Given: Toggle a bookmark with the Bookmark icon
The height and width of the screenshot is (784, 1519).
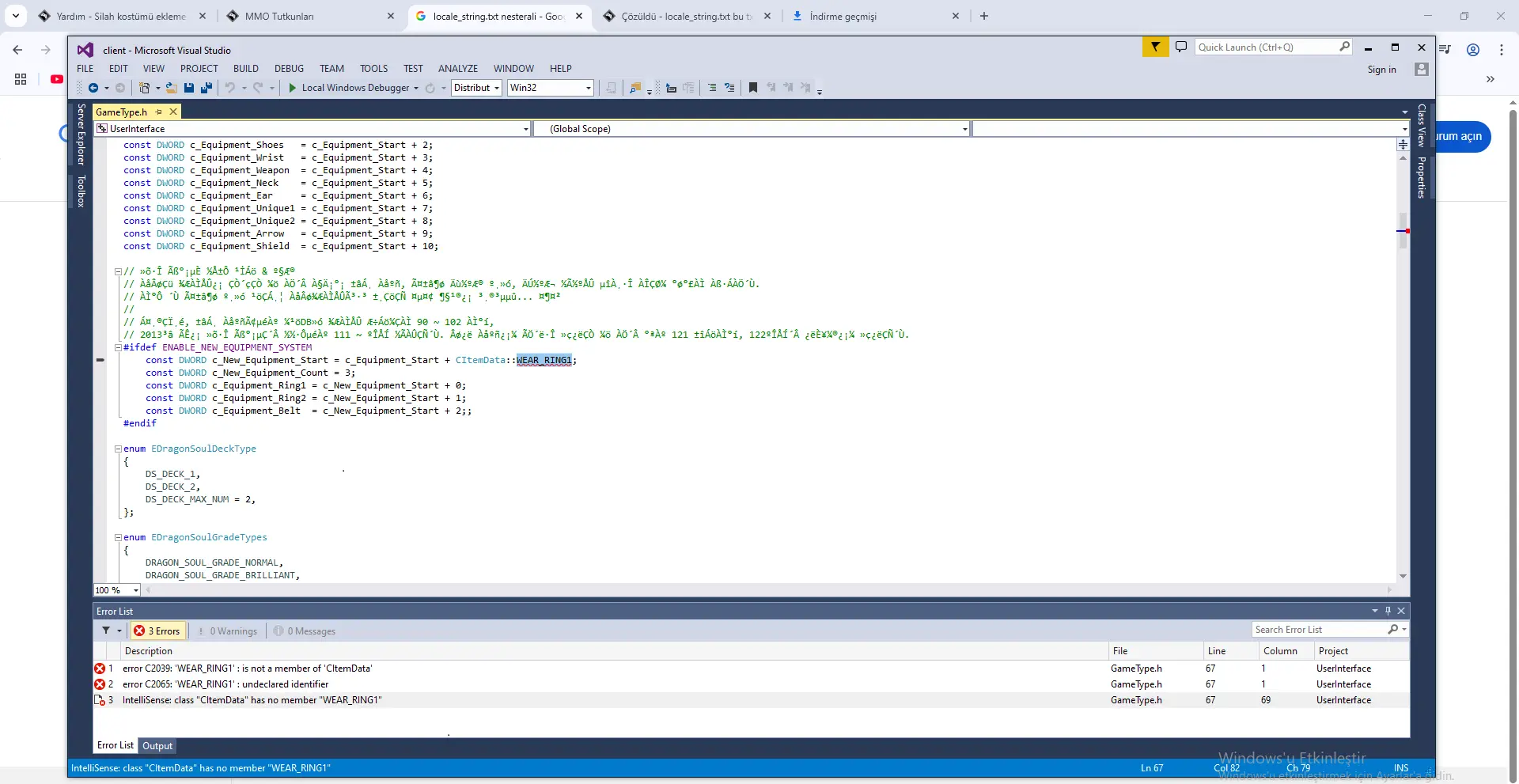Looking at the screenshot, I should point(753,88).
